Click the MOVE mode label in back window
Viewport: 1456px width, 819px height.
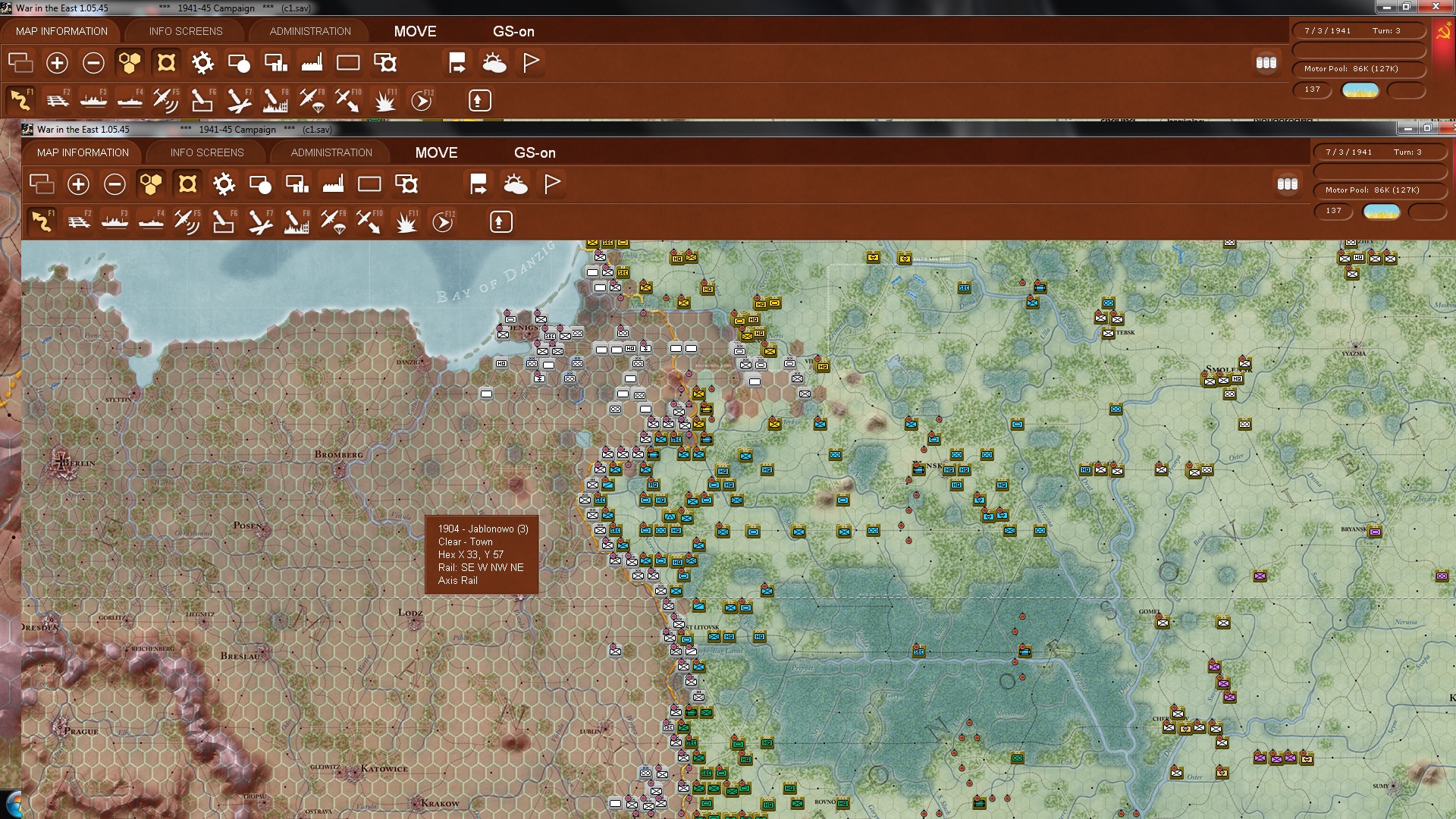[415, 31]
